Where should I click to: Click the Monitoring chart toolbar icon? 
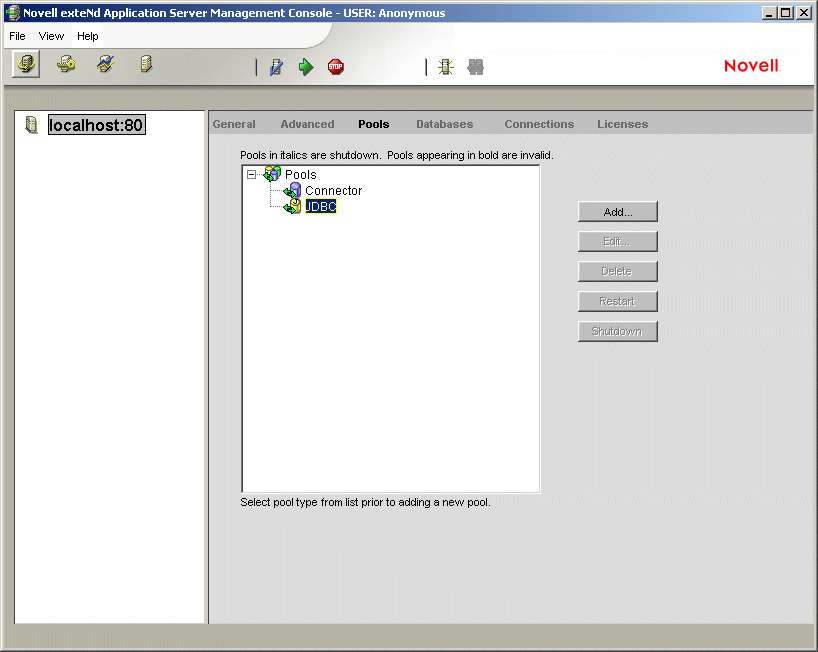click(x=106, y=65)
